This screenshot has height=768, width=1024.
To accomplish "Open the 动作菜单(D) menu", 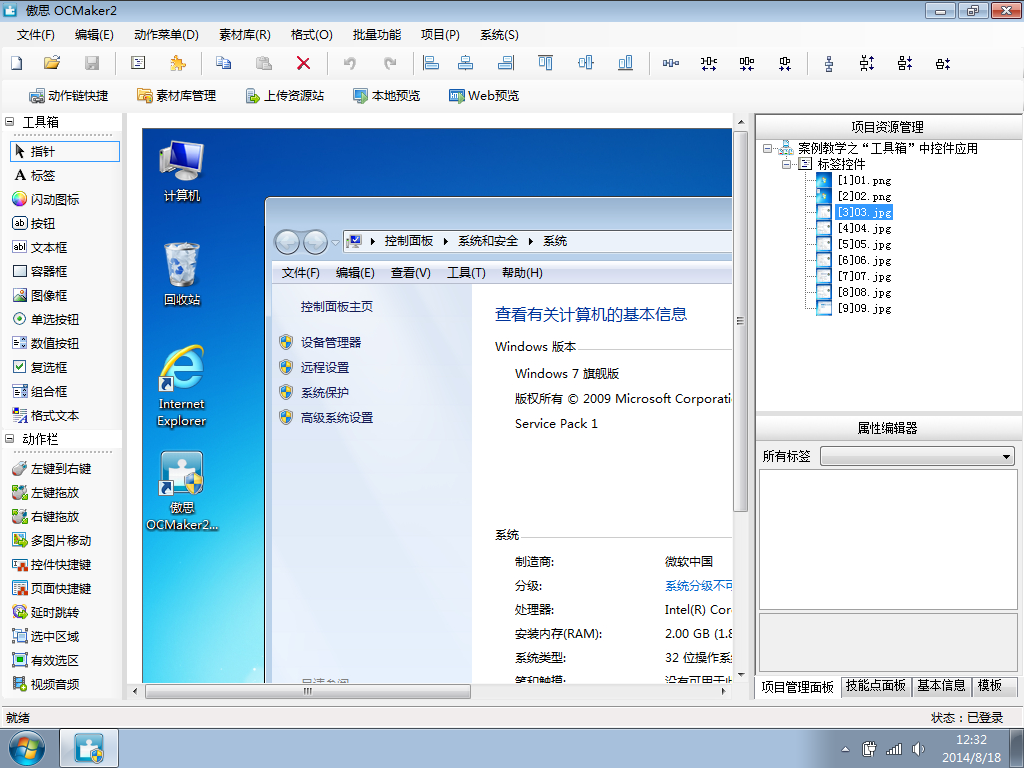I will (x=167, y=35).
